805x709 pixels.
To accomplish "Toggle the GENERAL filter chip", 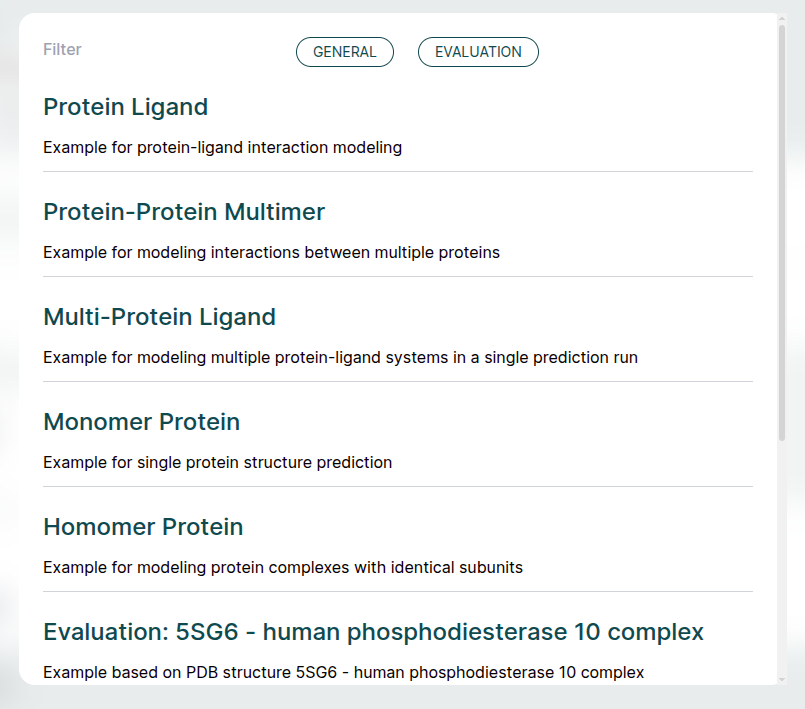I will point(345,52).
